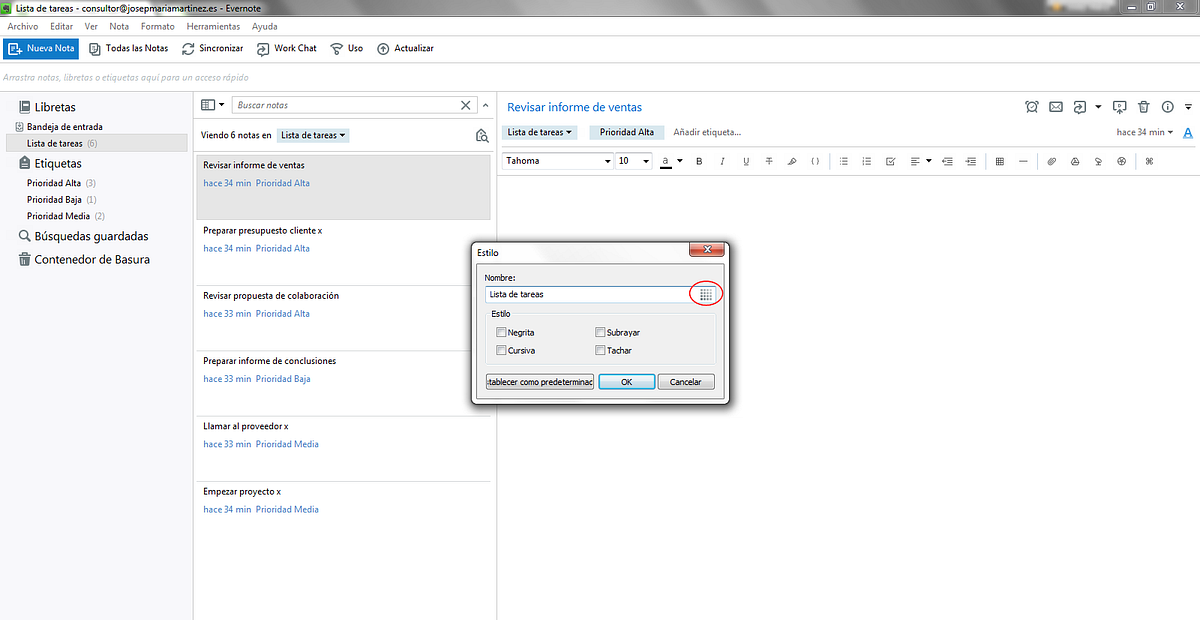Click the note info icon
This screenshot has height=620, width=1200.
click(x=1167, y=107)
